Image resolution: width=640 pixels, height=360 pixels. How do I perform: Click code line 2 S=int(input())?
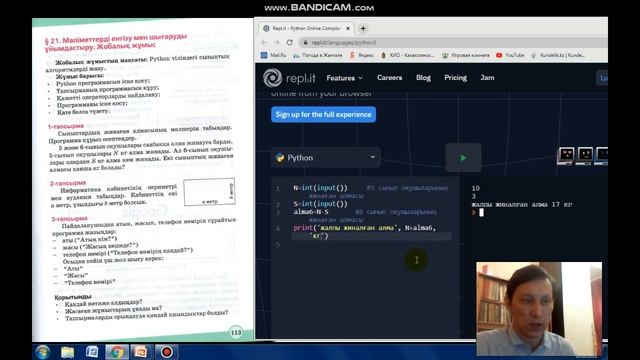(320, 204)
